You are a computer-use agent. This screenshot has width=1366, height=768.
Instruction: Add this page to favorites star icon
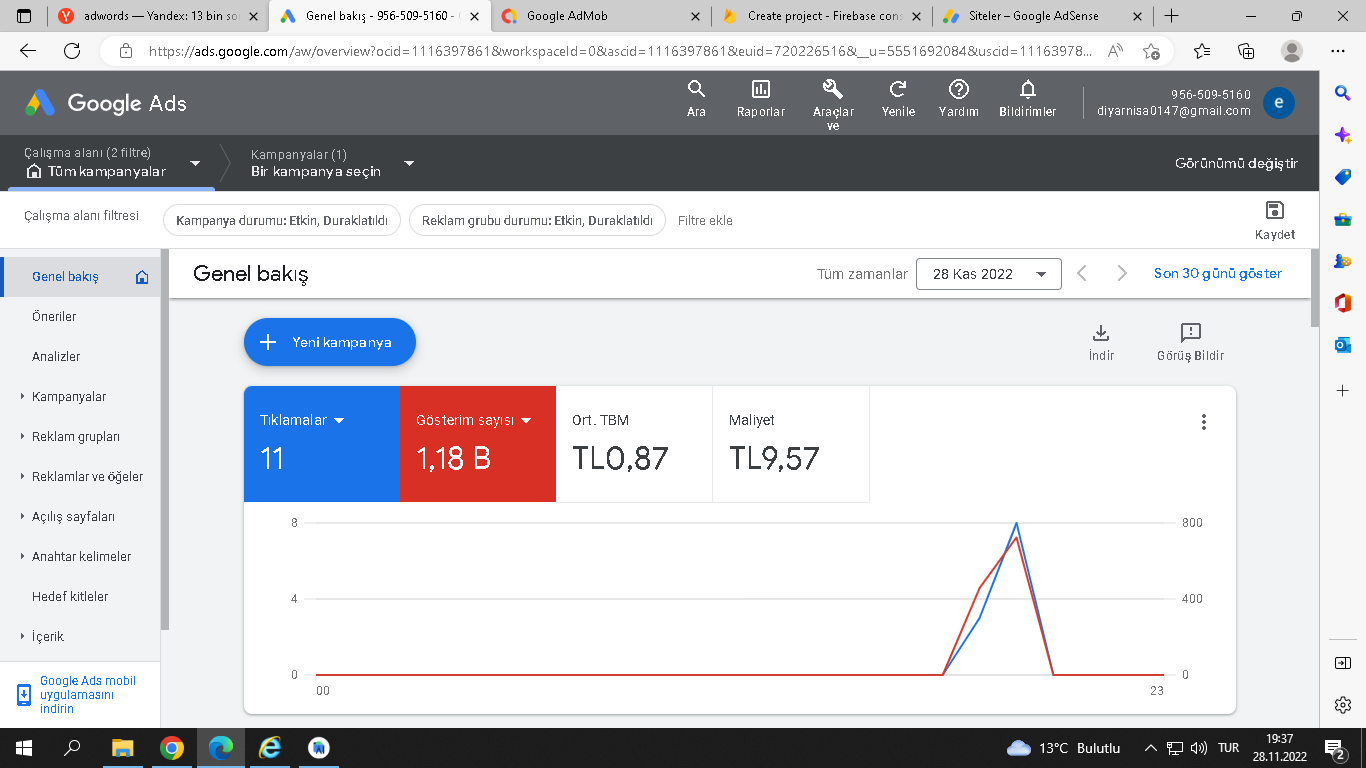1152,51
